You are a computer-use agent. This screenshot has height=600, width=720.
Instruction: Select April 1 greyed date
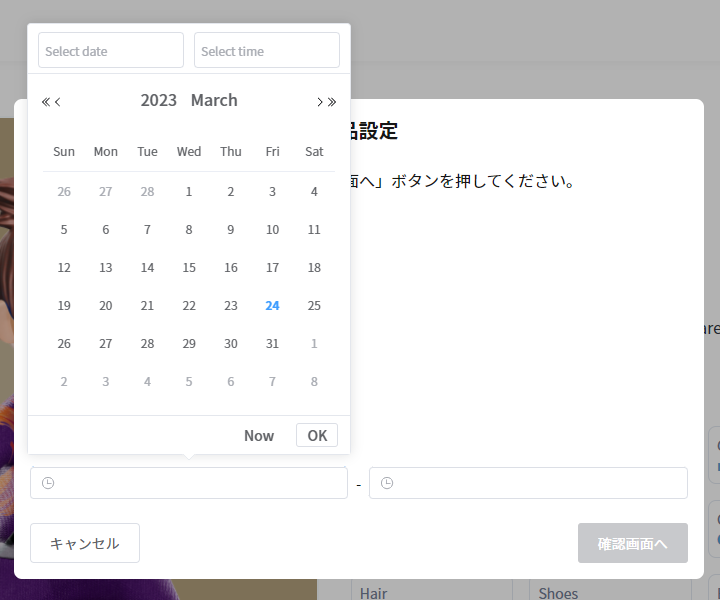coord(314,343)
